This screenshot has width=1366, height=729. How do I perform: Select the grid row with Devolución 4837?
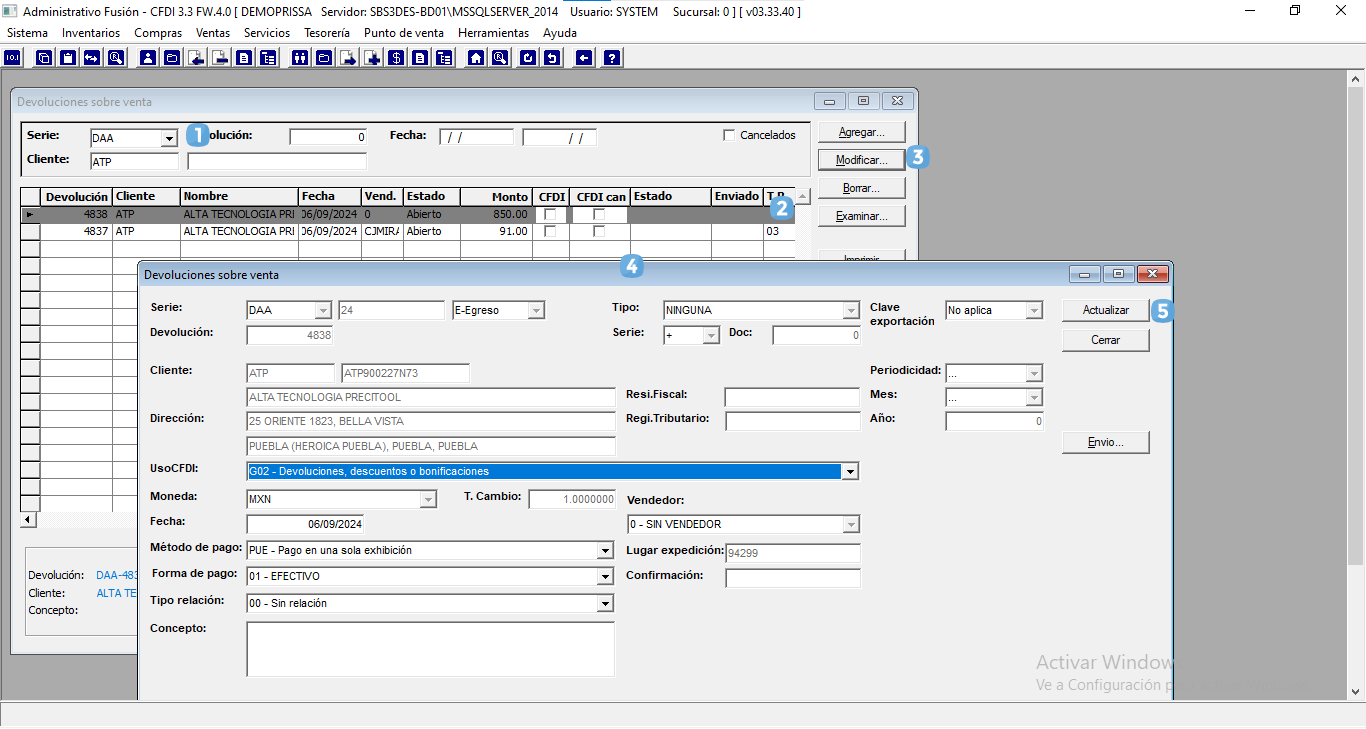click(408, 231)
